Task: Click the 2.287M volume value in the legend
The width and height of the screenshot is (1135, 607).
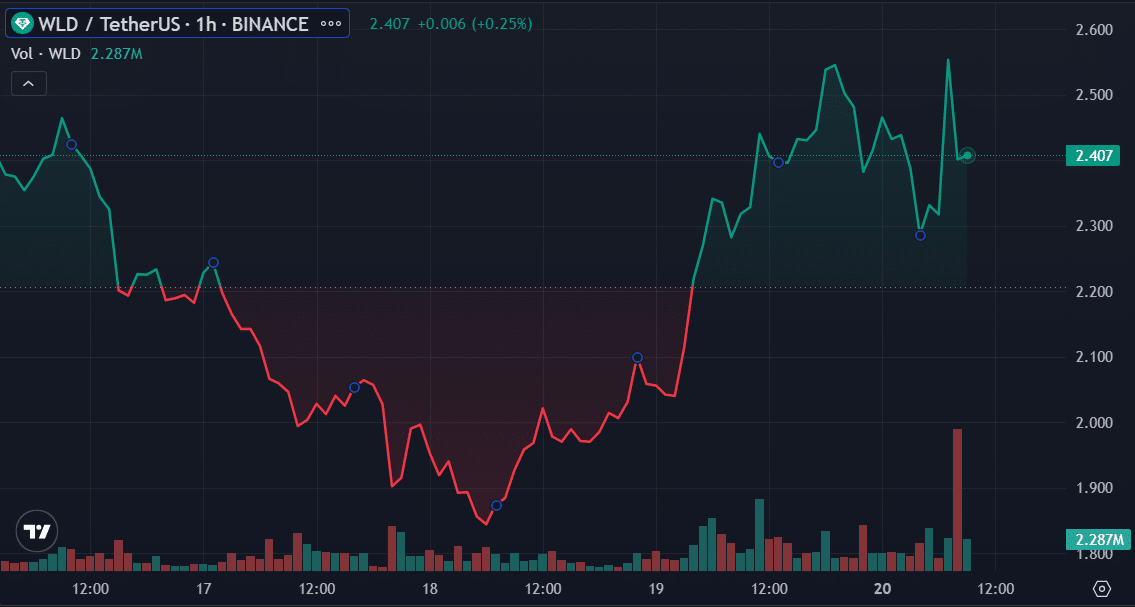Action: coord(117,54)
